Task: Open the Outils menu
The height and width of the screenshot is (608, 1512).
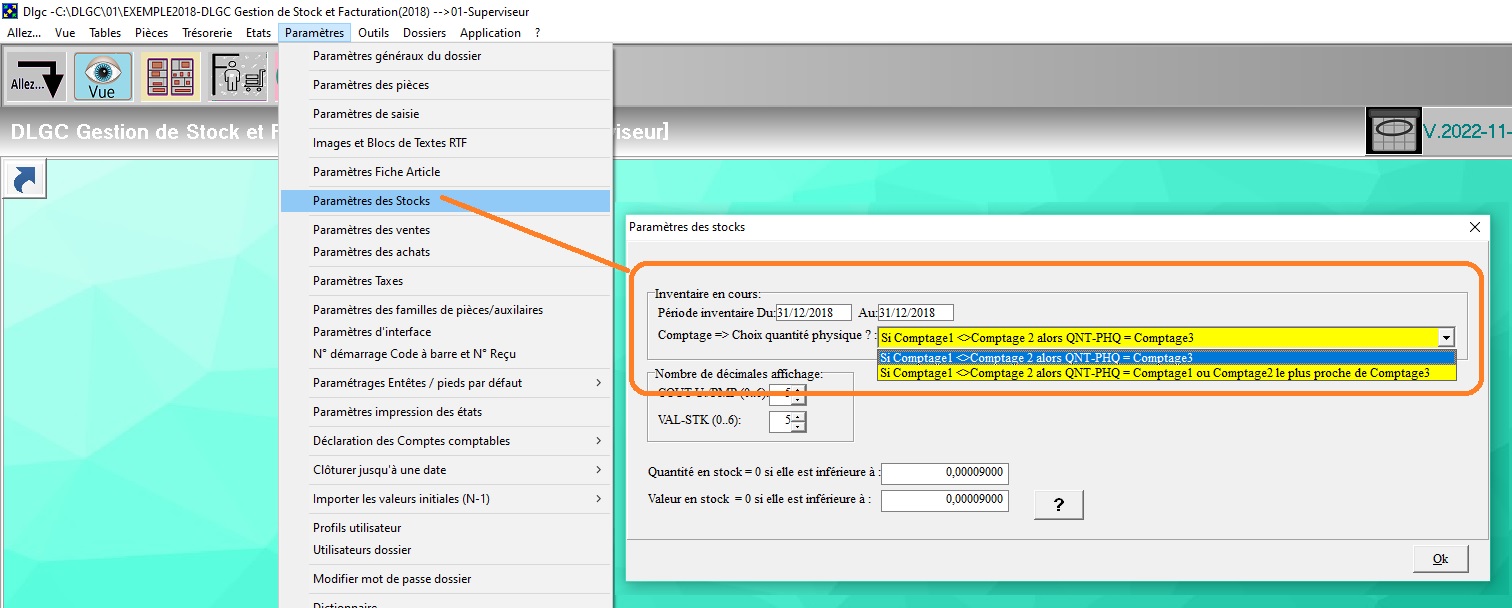Action: pos(373,32)
